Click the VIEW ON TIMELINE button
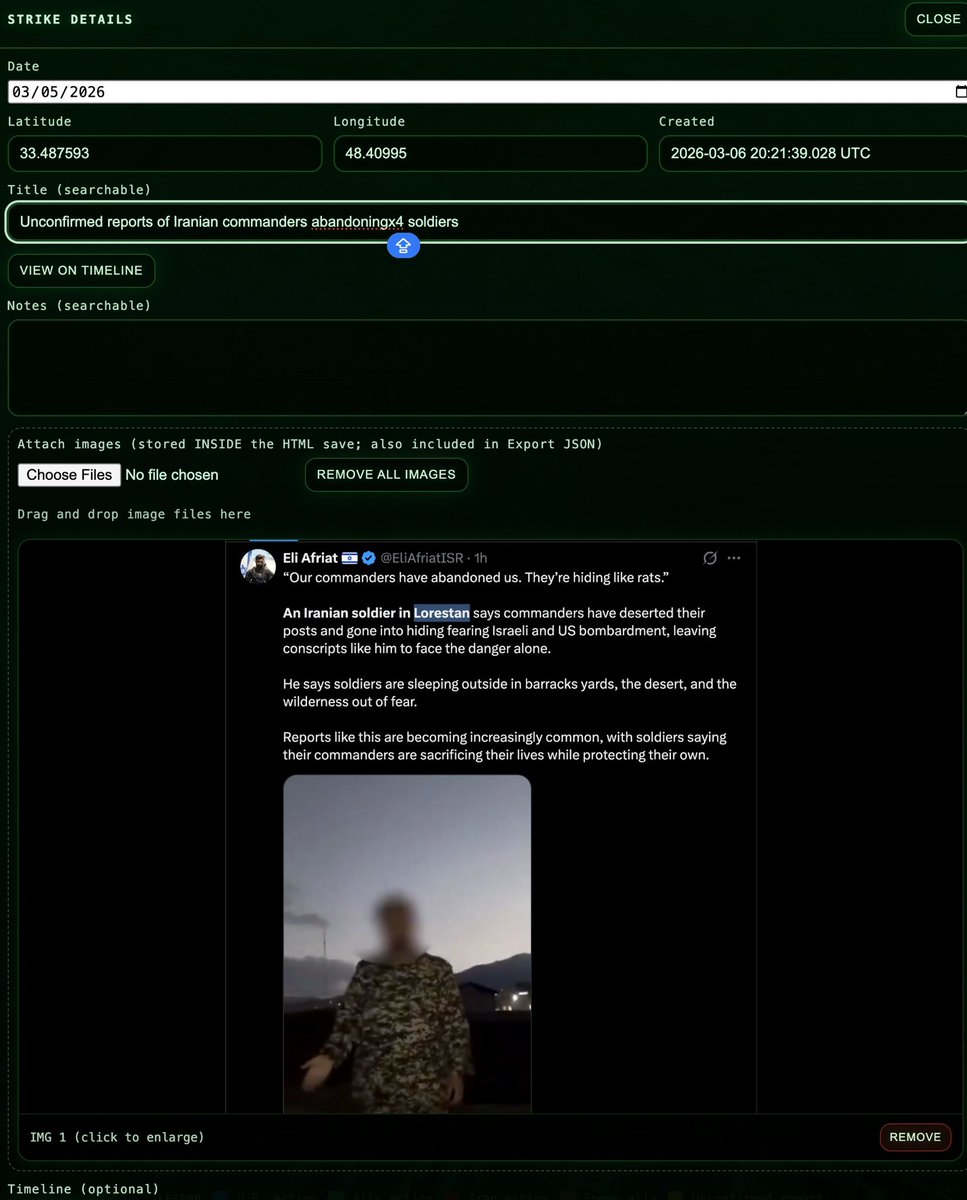This screenshot has height=1200, width=967. click(x=81, y=270)
